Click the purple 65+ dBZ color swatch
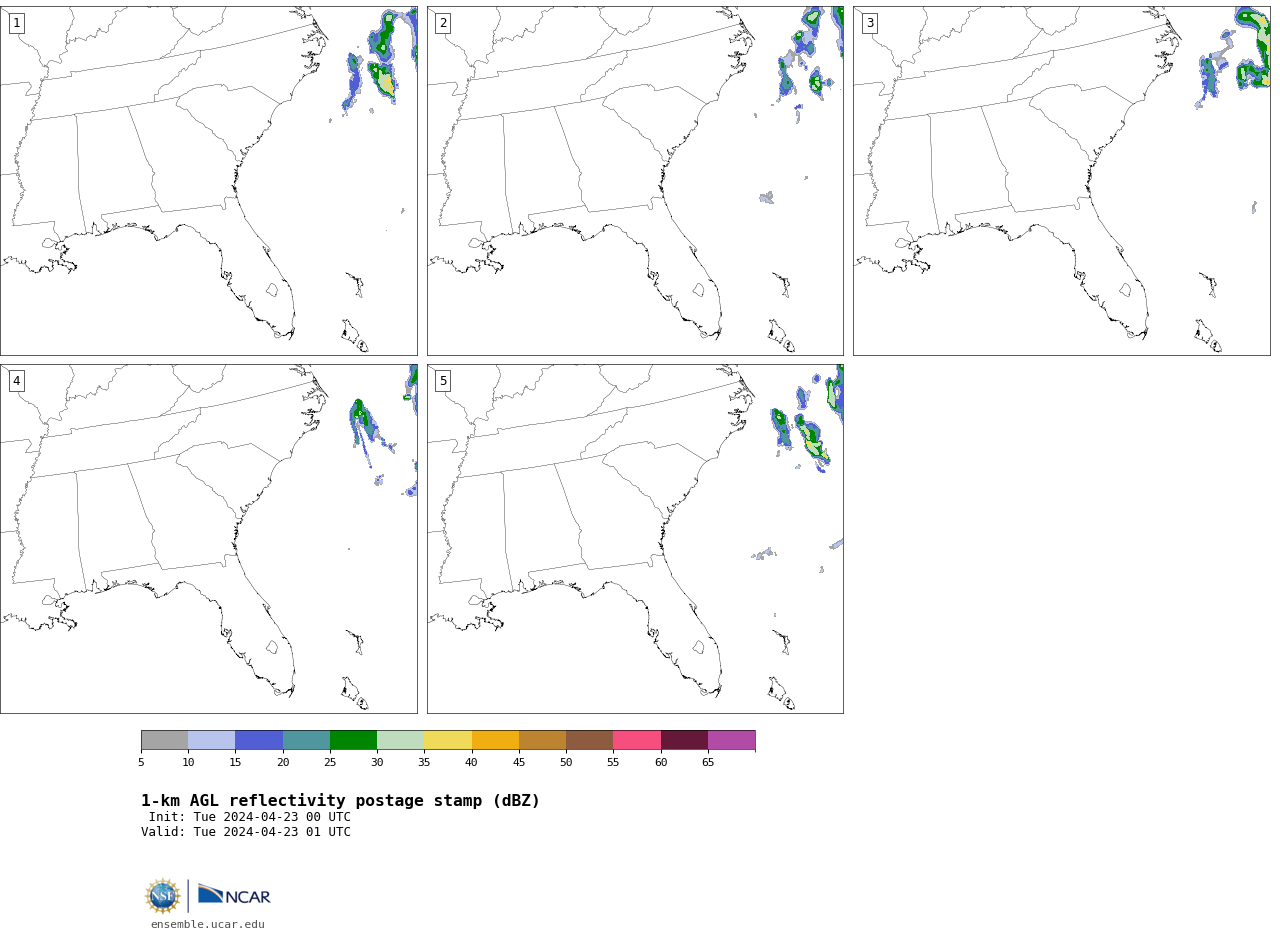 (732, 740)
